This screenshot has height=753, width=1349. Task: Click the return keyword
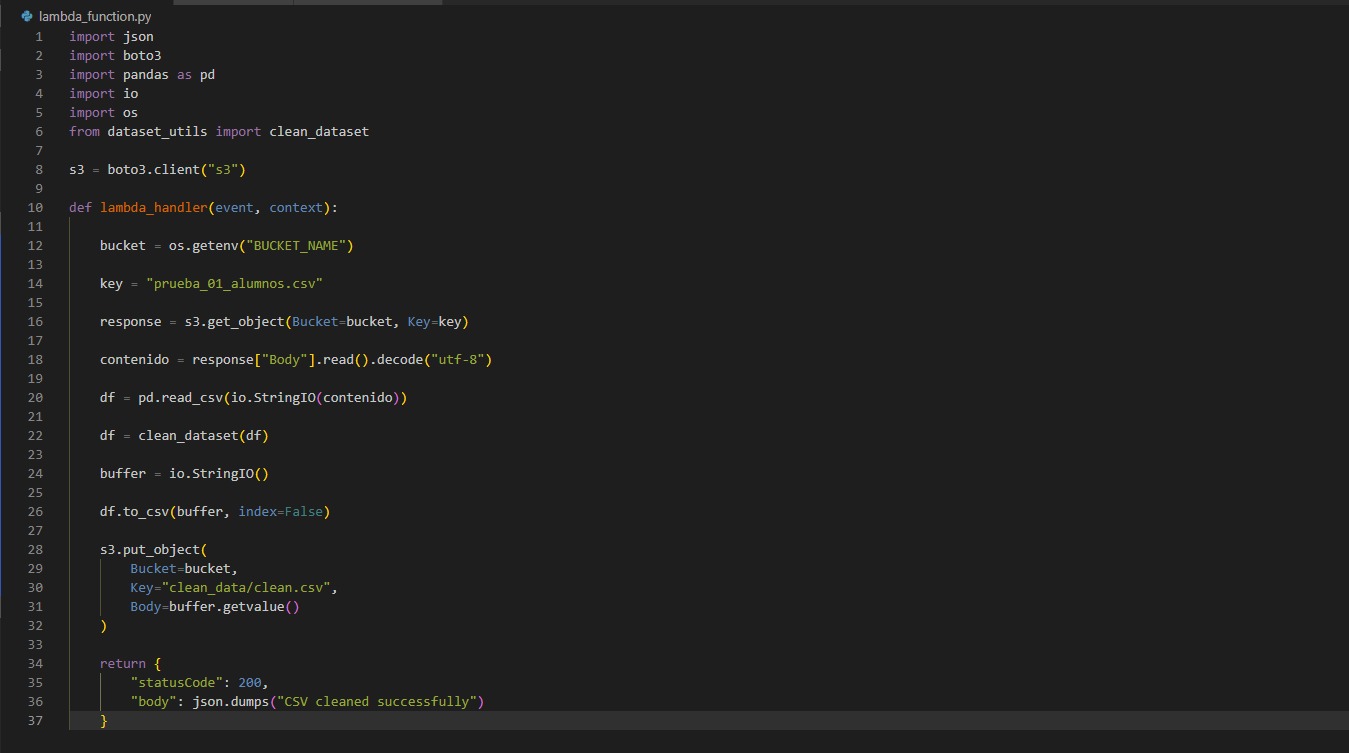click(x=122, y=664)
